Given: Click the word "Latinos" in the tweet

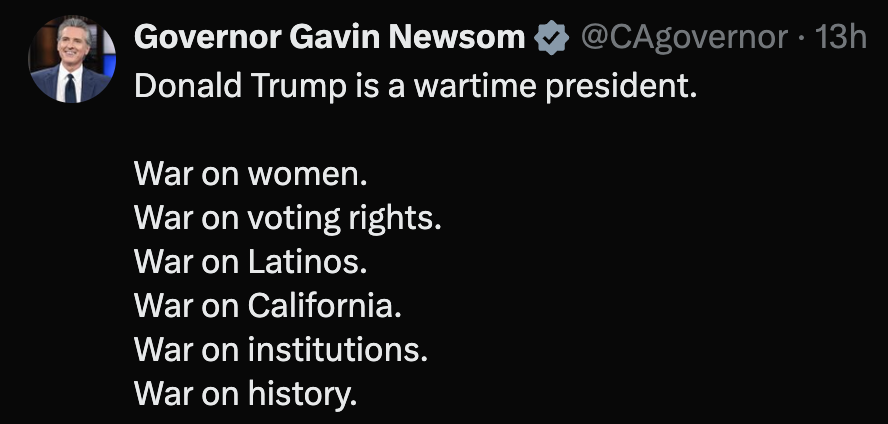Looking at the screenshot, I should pos(307,263).
